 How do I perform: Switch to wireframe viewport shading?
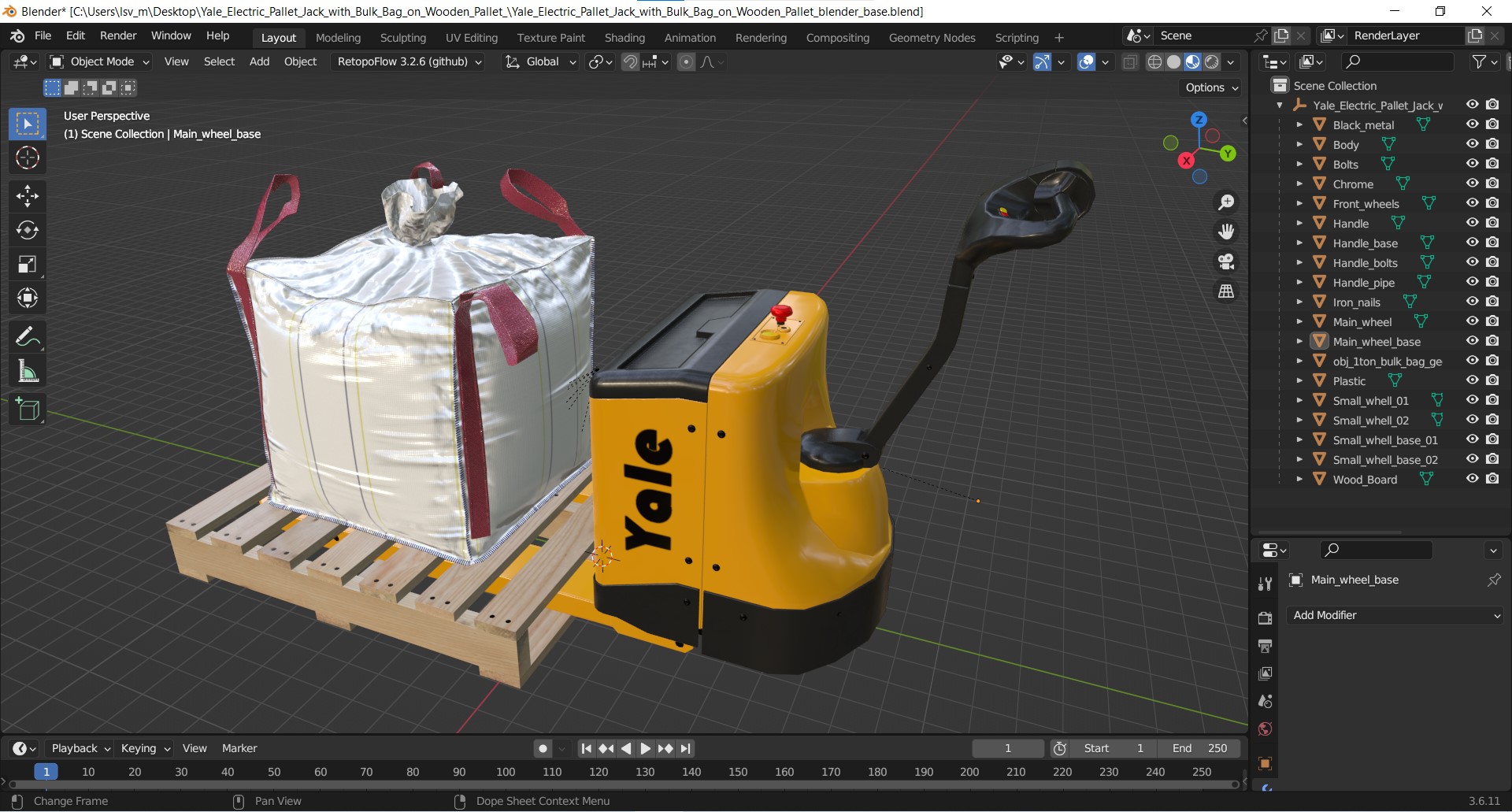(1154, 61)
